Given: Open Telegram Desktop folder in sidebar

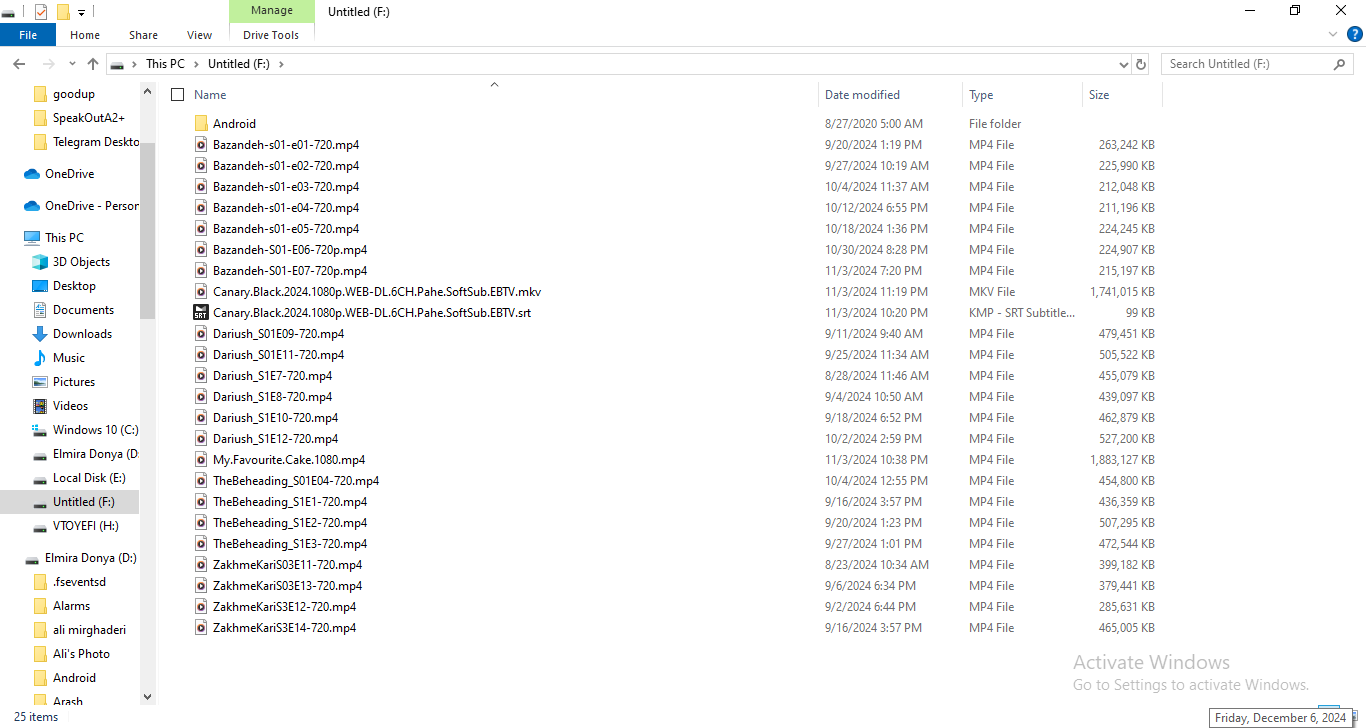Looking at the screenshot, I should (96, 142).
